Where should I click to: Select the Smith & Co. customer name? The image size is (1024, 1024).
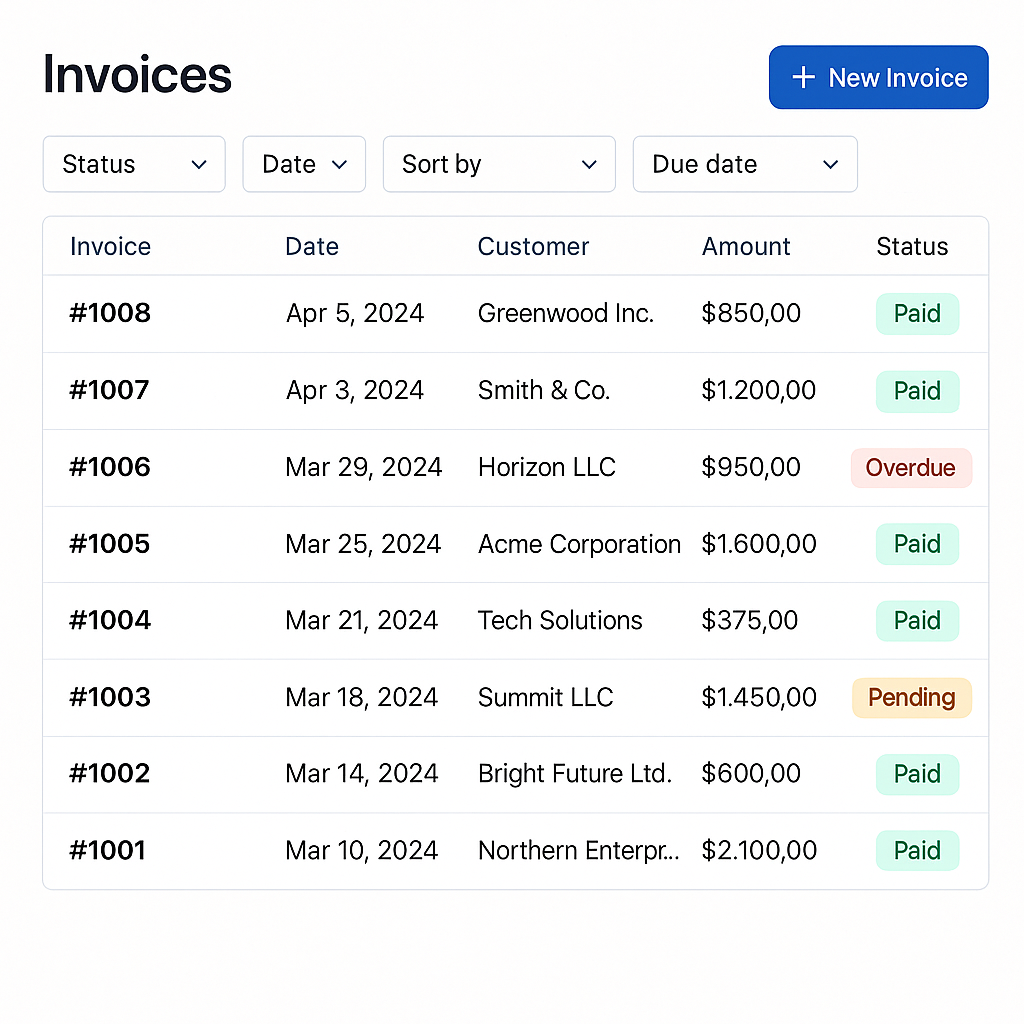[543, 390]
